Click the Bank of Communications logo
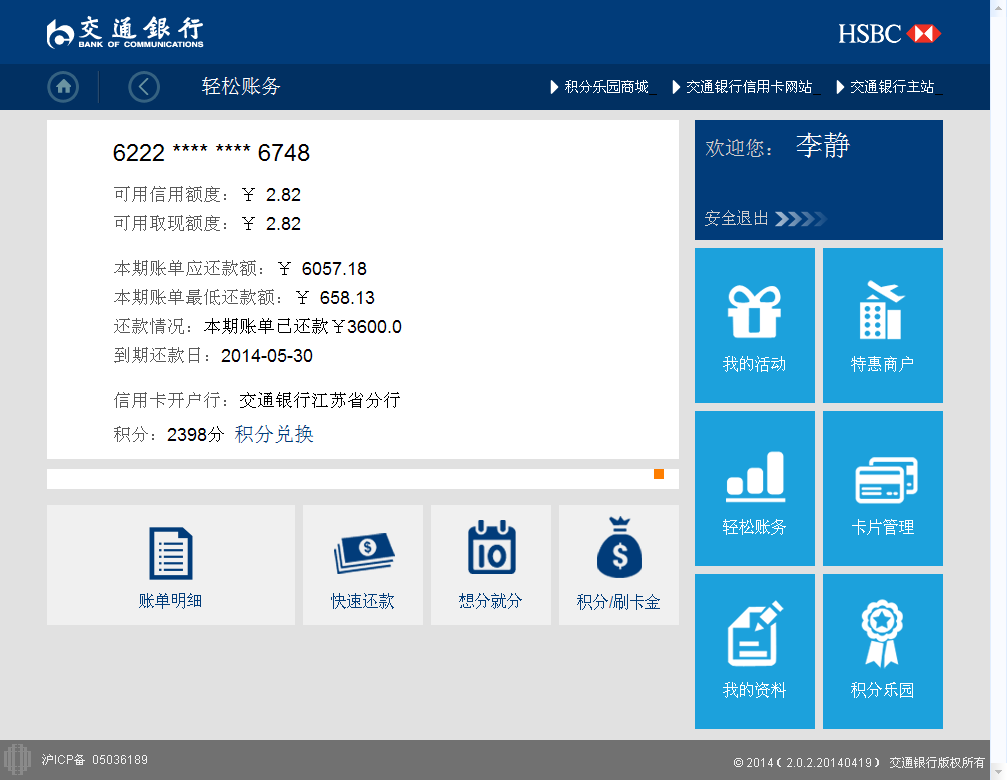The height and width of the screenshot is (780, 1007). coord(125,32)
